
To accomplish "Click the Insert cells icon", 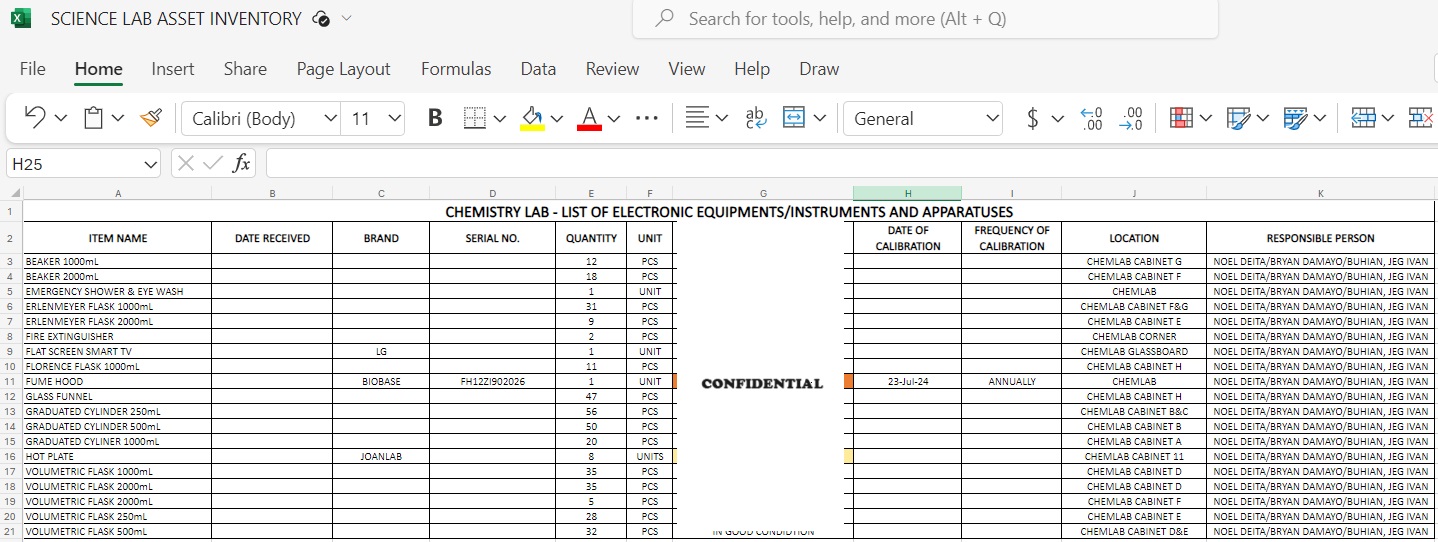I will (1363, 118).
